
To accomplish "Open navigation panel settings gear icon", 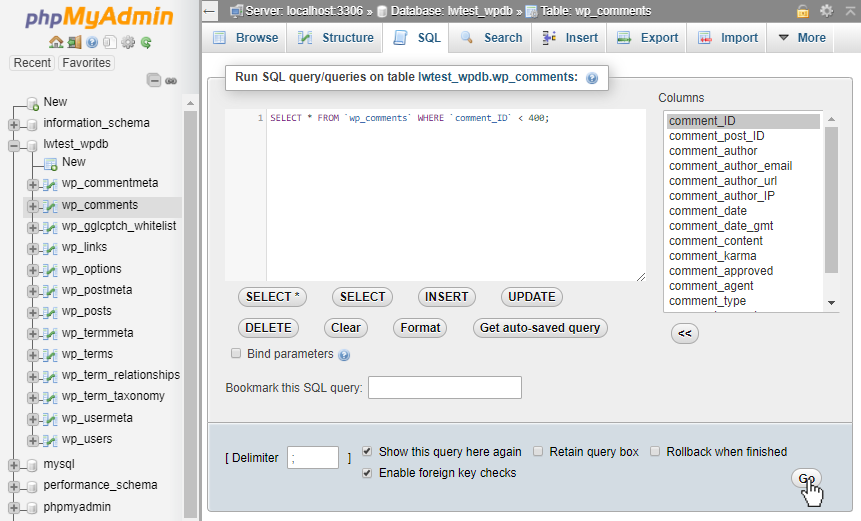I will [x=128, y=42].
